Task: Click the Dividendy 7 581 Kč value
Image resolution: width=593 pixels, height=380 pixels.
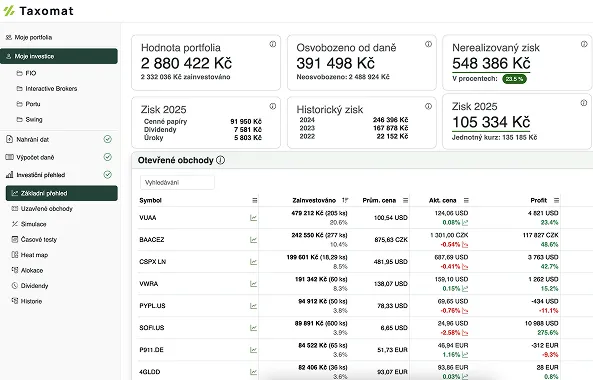Action: point(248,130)
